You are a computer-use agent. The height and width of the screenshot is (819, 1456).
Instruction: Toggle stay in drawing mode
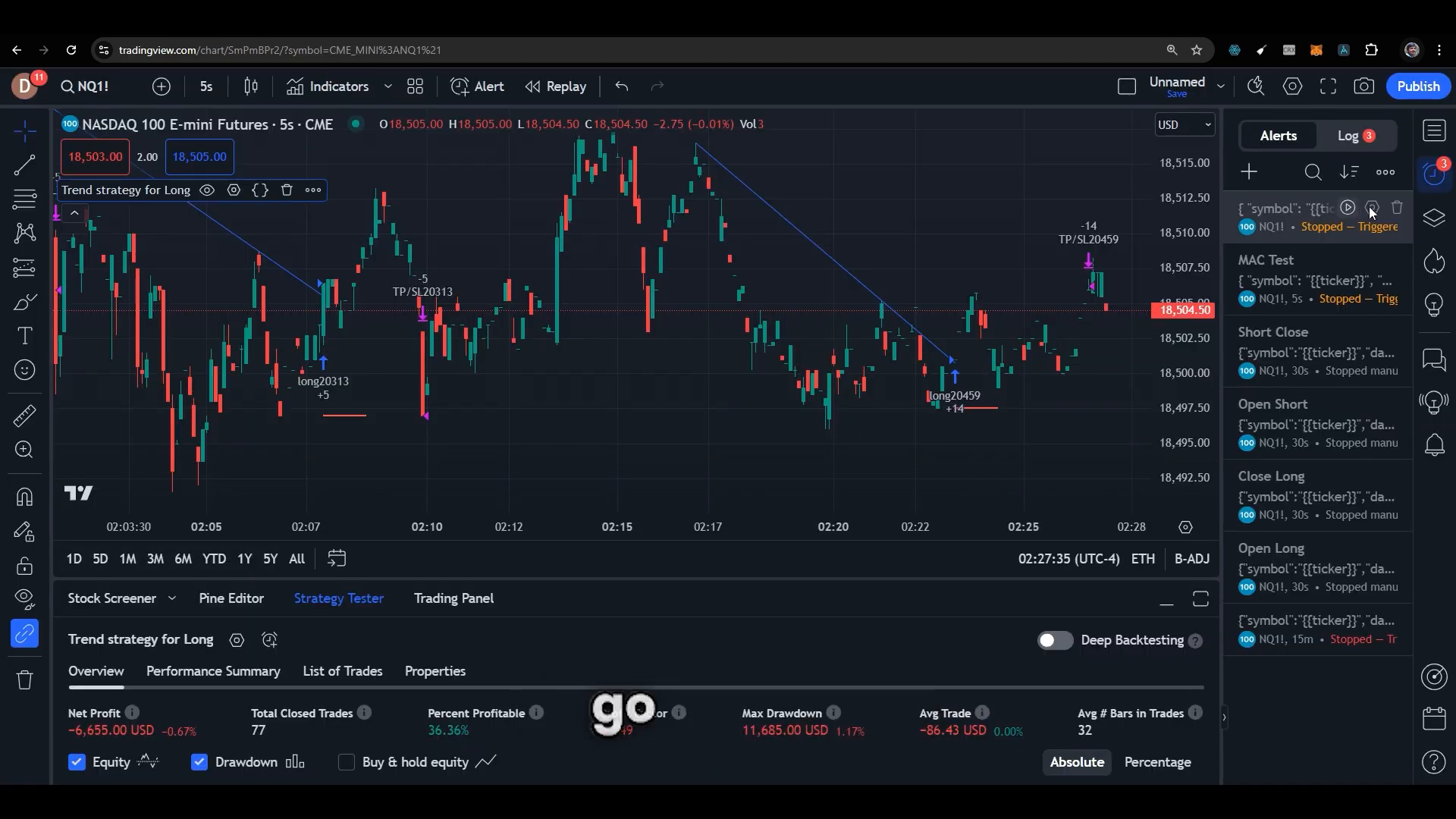24,532
